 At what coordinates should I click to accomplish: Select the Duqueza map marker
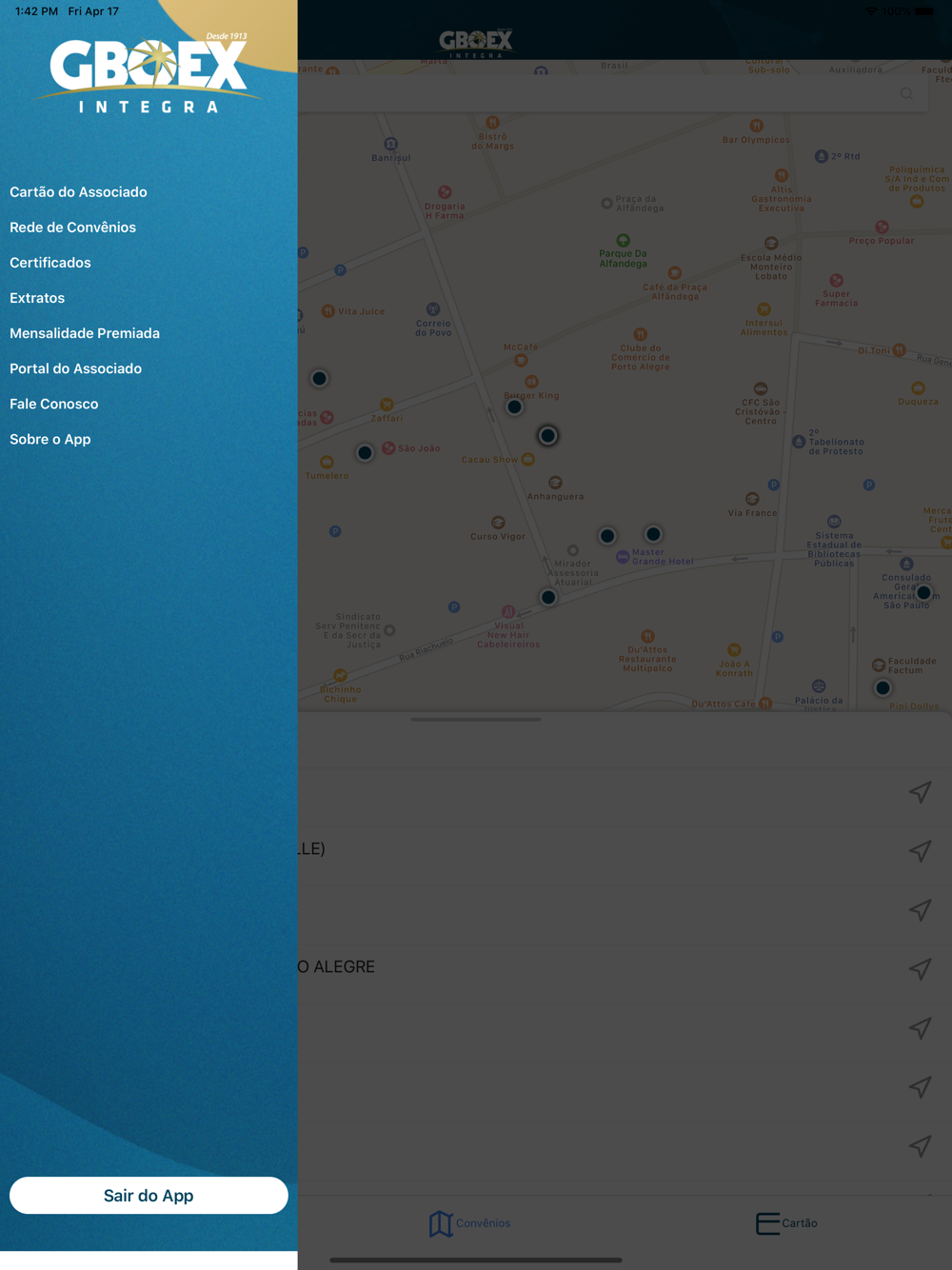click(x=918, y=388)
